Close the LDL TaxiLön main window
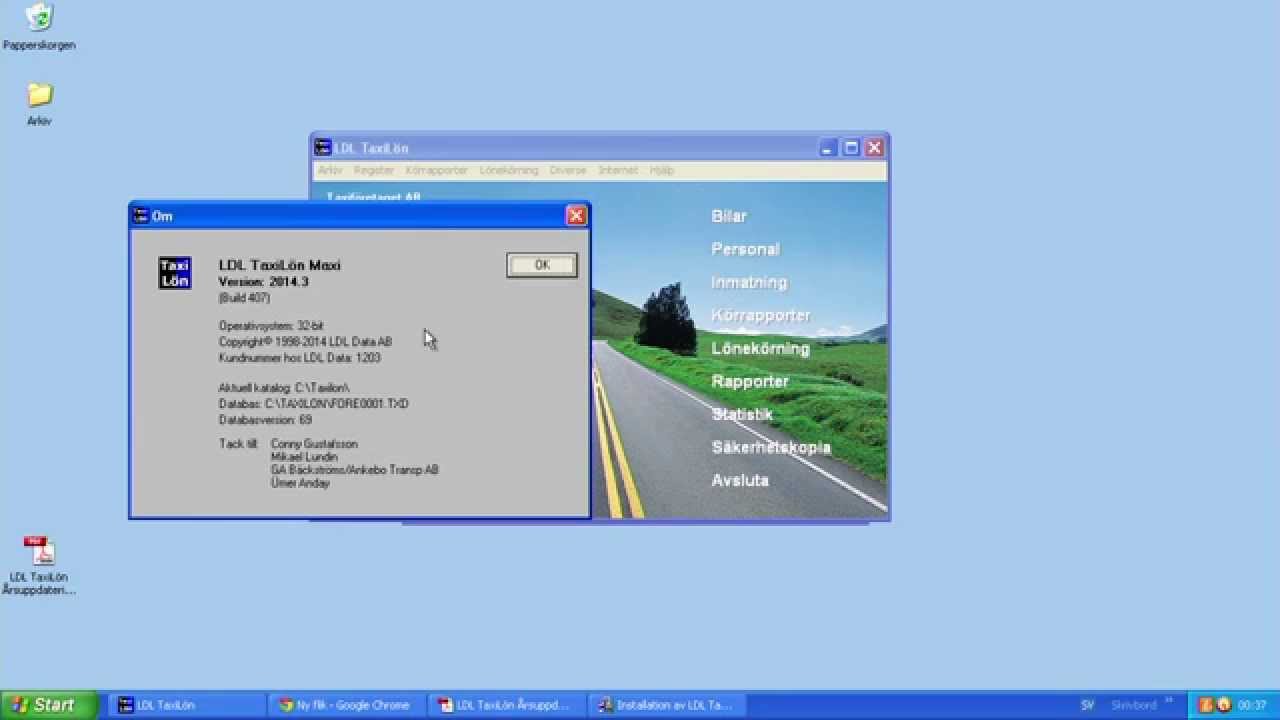Screen dimensions: 1280x720 pos(874,148)
